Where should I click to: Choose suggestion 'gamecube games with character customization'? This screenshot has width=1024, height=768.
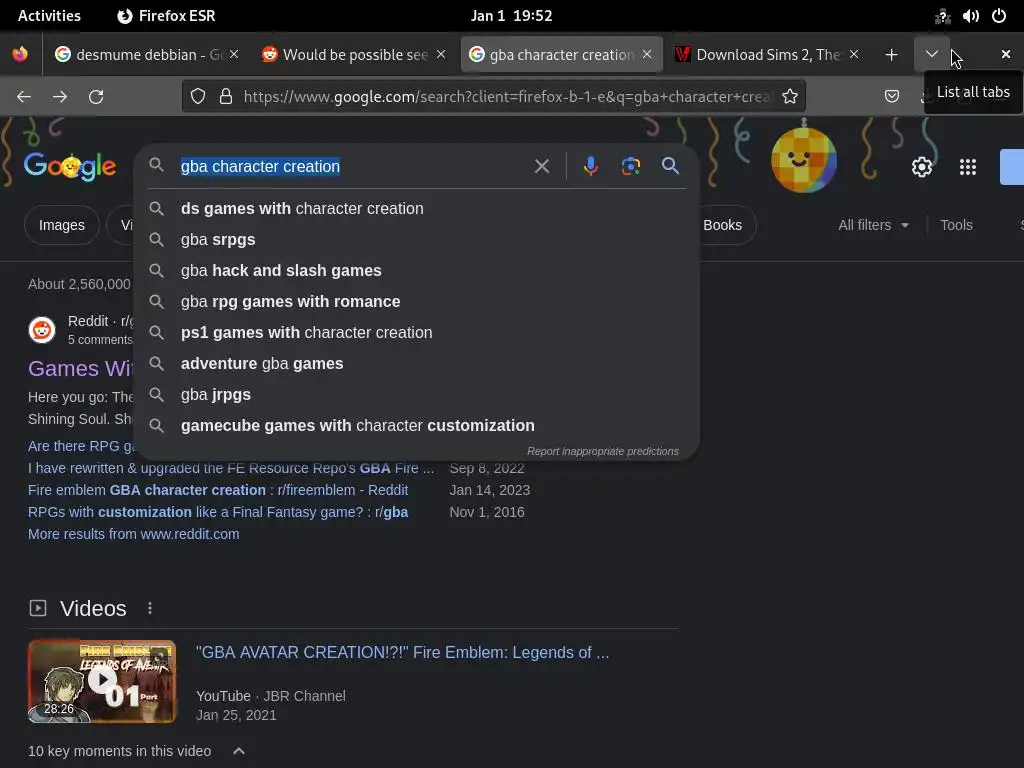click(x=417, y=426)
